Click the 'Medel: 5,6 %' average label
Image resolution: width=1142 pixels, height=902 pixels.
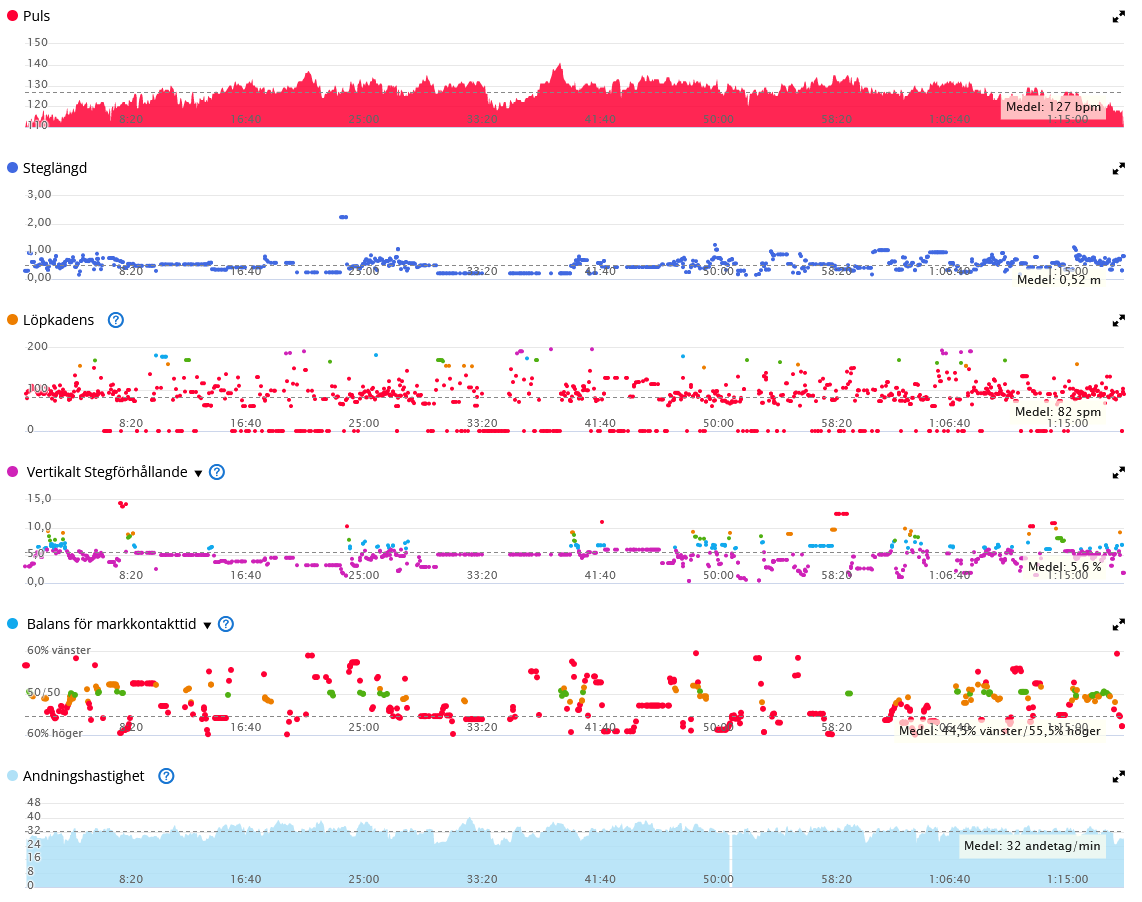1065,567
